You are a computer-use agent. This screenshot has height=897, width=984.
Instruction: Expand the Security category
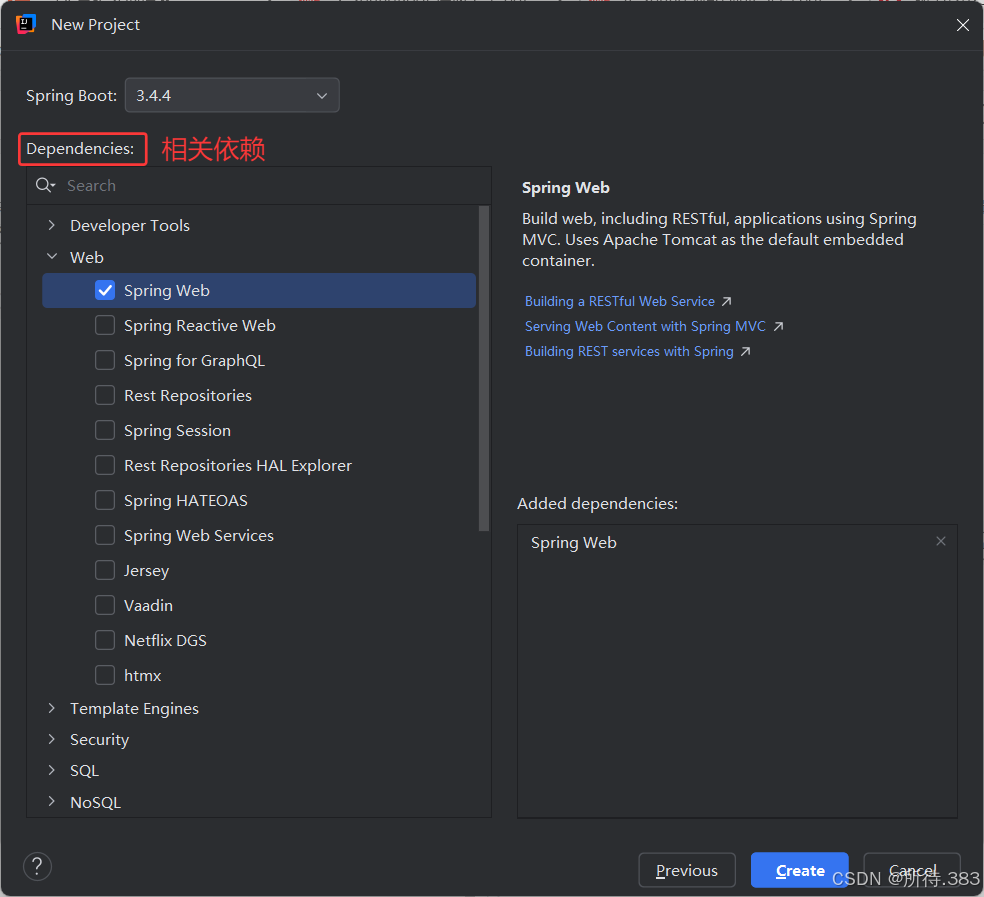51,739
